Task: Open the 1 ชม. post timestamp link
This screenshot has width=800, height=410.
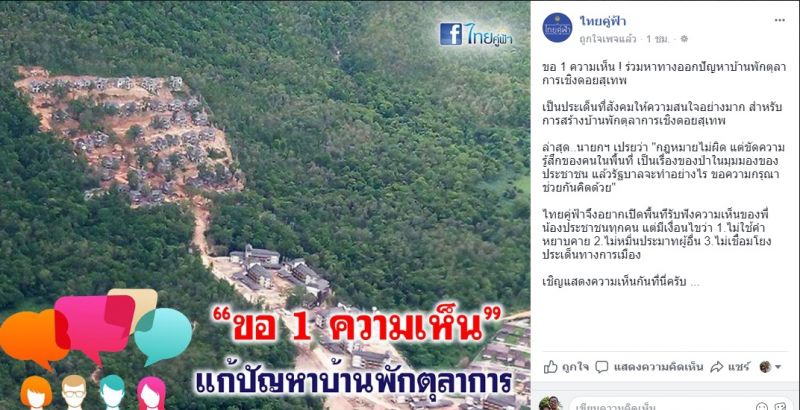Action: tap(658, 39)
